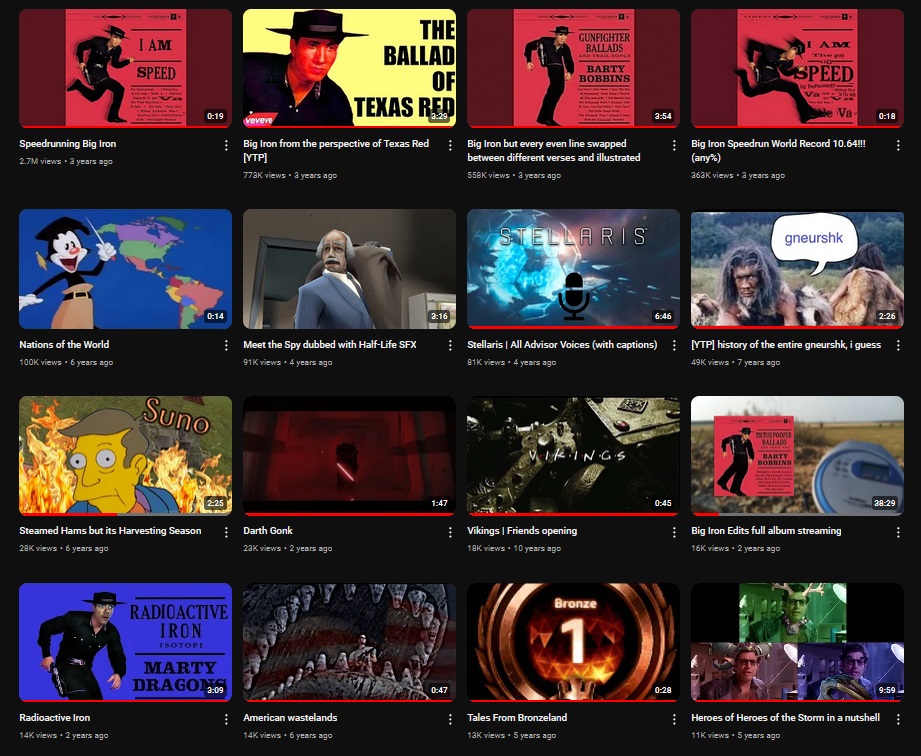
Task: Click 18K views 10 years ago text
Action: [514, 548]
